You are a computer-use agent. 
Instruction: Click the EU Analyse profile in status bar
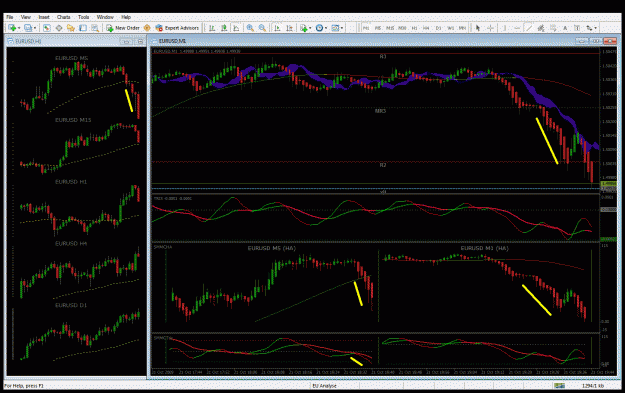click(x=324, y=386)
